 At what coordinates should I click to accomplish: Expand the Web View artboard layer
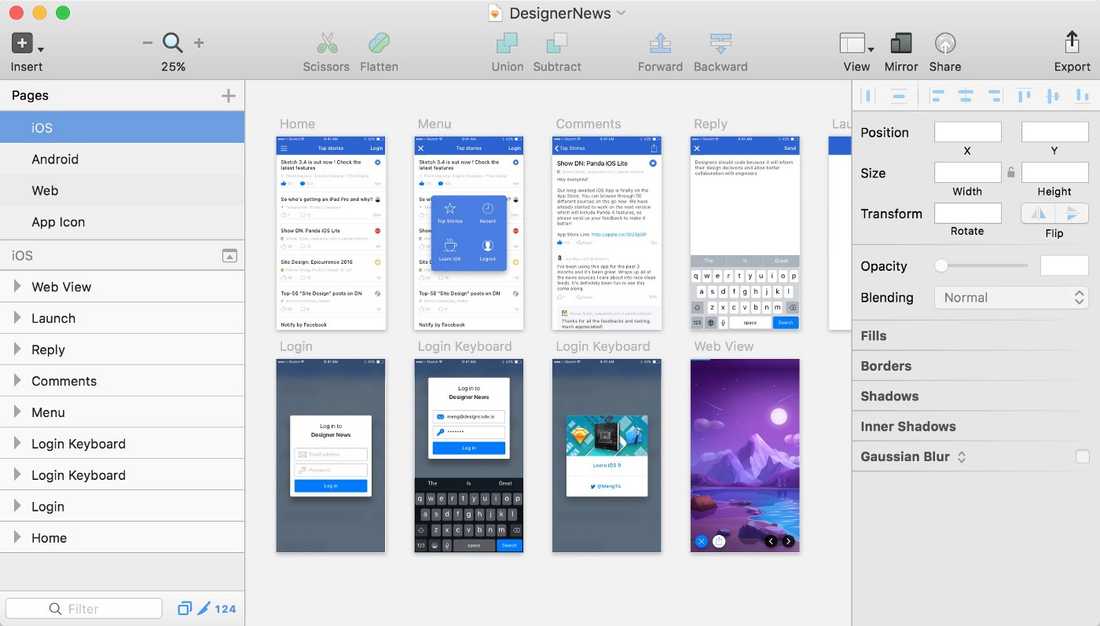(x=17, y=287)
